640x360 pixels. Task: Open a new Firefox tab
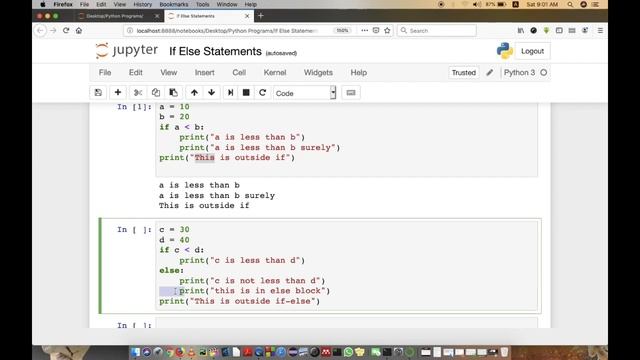coord(261,16)
